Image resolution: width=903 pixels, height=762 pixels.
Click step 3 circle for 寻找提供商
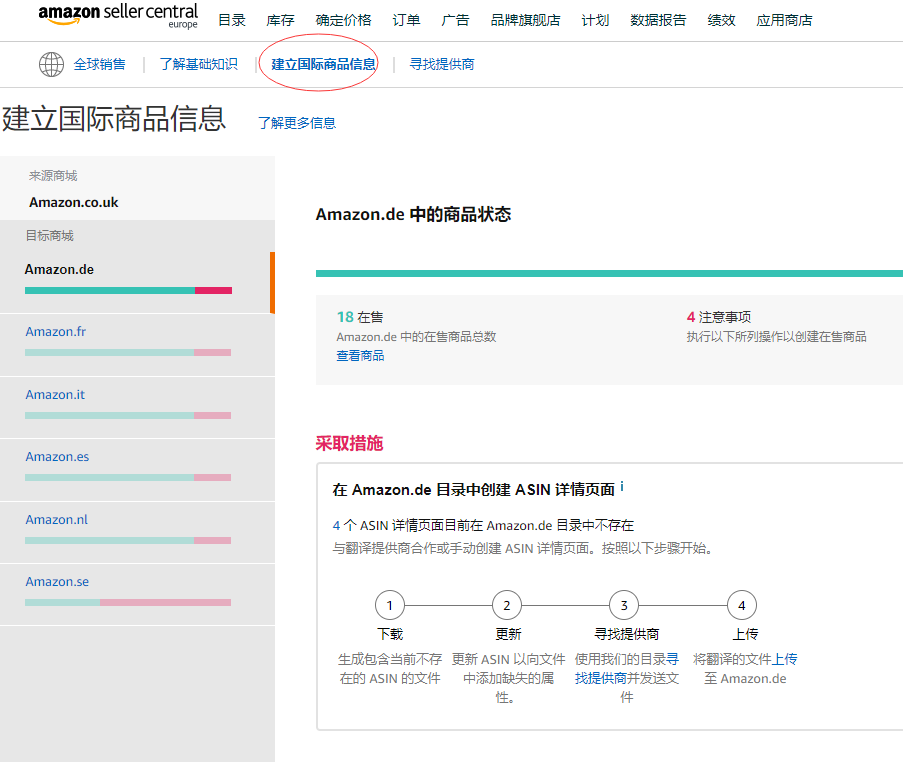point(624,605)
